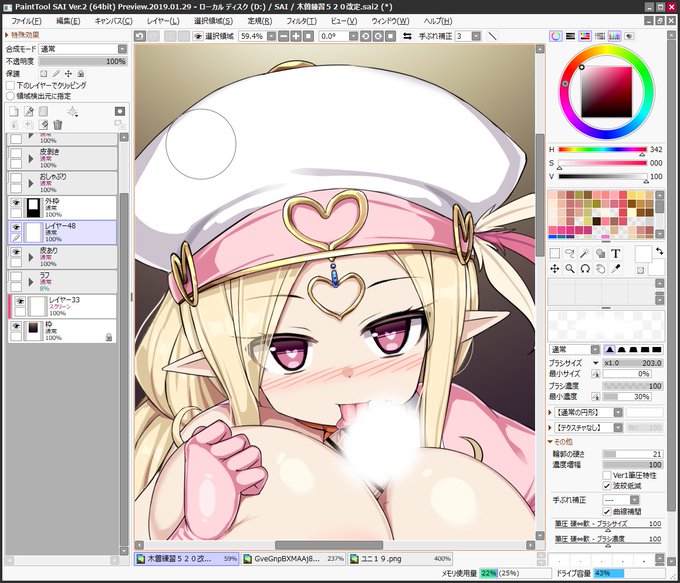Image resolution: width=680 pixels, height=583 pixels.
Task: Delete layer with the trash icon
Action: pyautogui.click(x=58, y=125)
